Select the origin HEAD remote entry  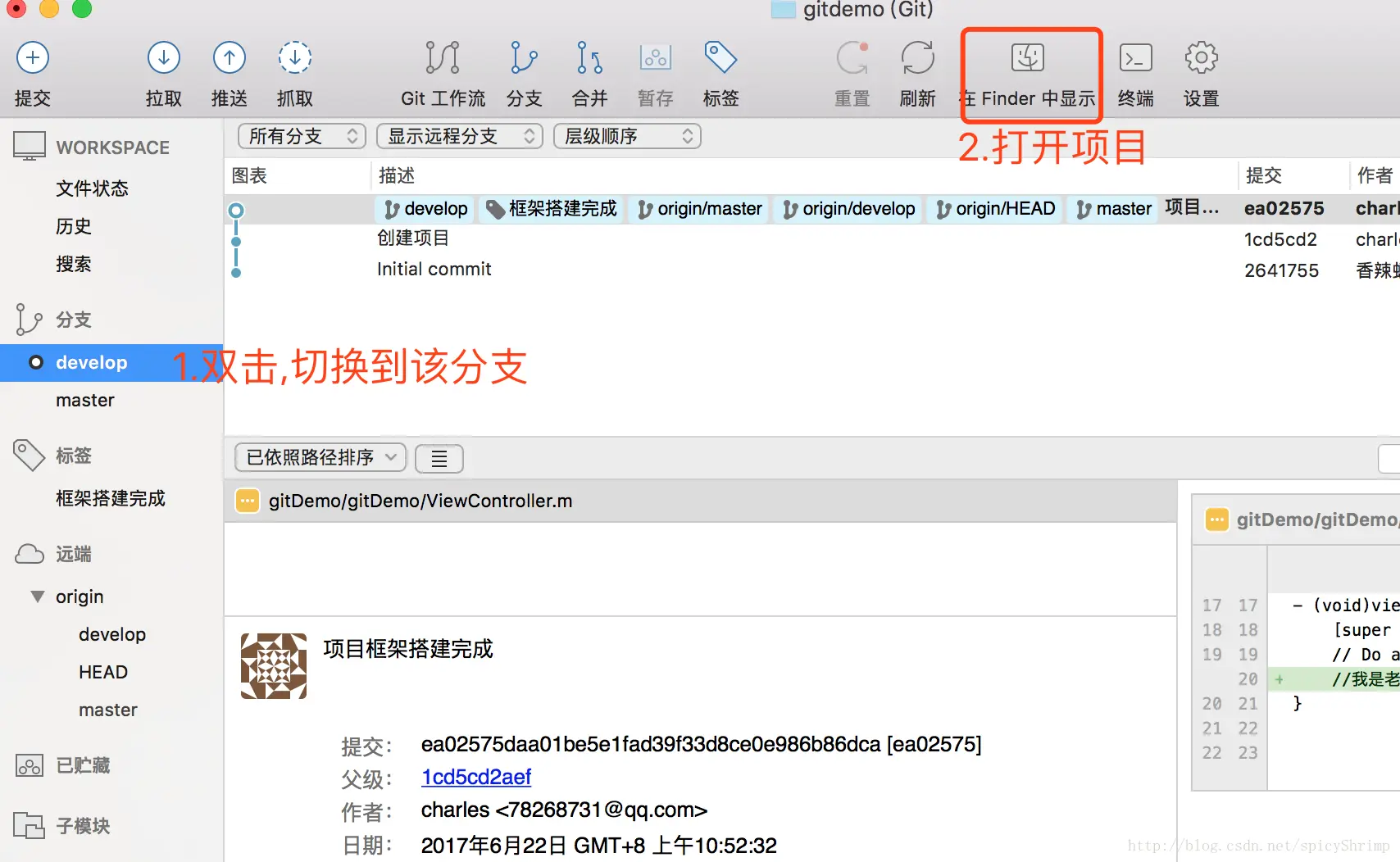click(103, 672)
